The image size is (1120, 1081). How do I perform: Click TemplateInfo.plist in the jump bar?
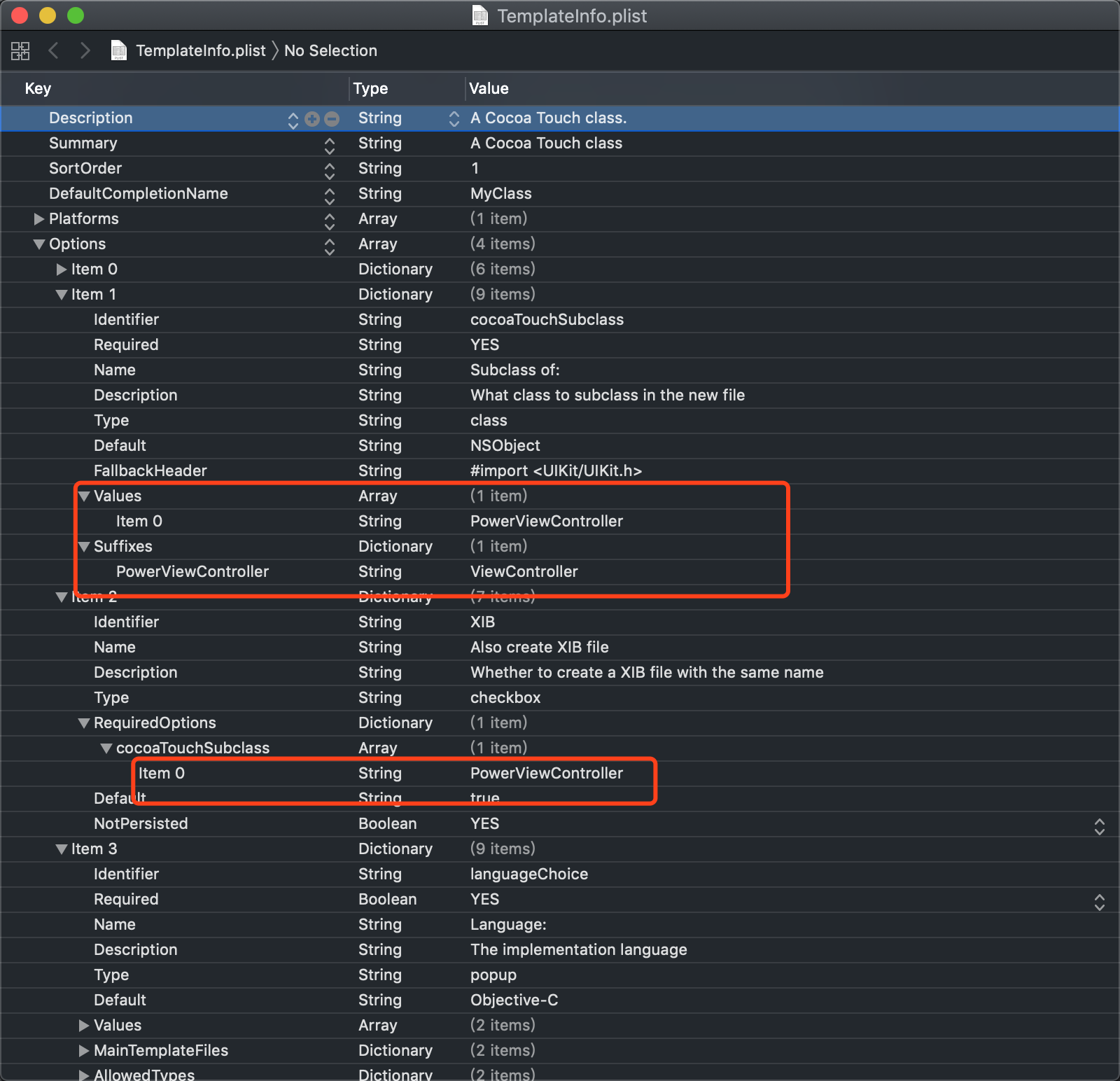click(201, 50)
